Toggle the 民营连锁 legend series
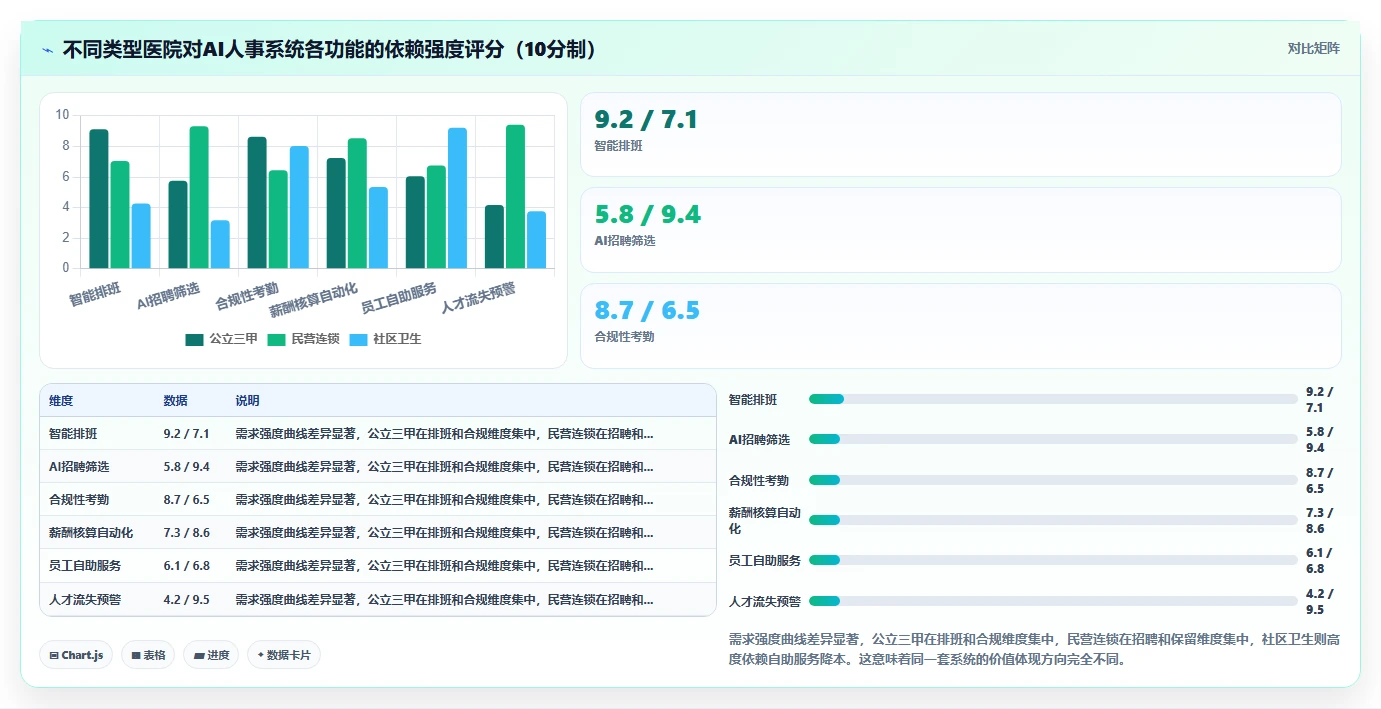Viewport: 1381px width, 709px height. tap(303, 339)
